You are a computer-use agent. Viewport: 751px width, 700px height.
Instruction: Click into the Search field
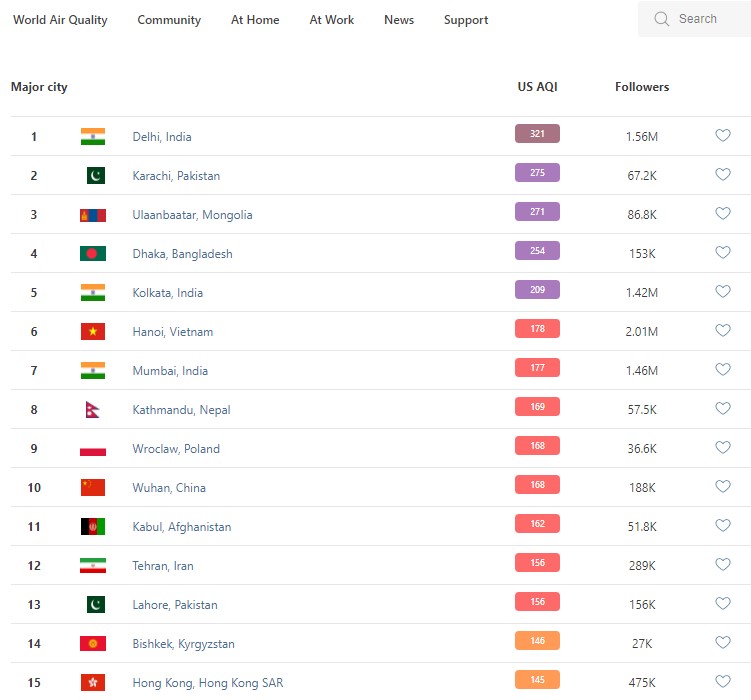(x=705, y=19)
